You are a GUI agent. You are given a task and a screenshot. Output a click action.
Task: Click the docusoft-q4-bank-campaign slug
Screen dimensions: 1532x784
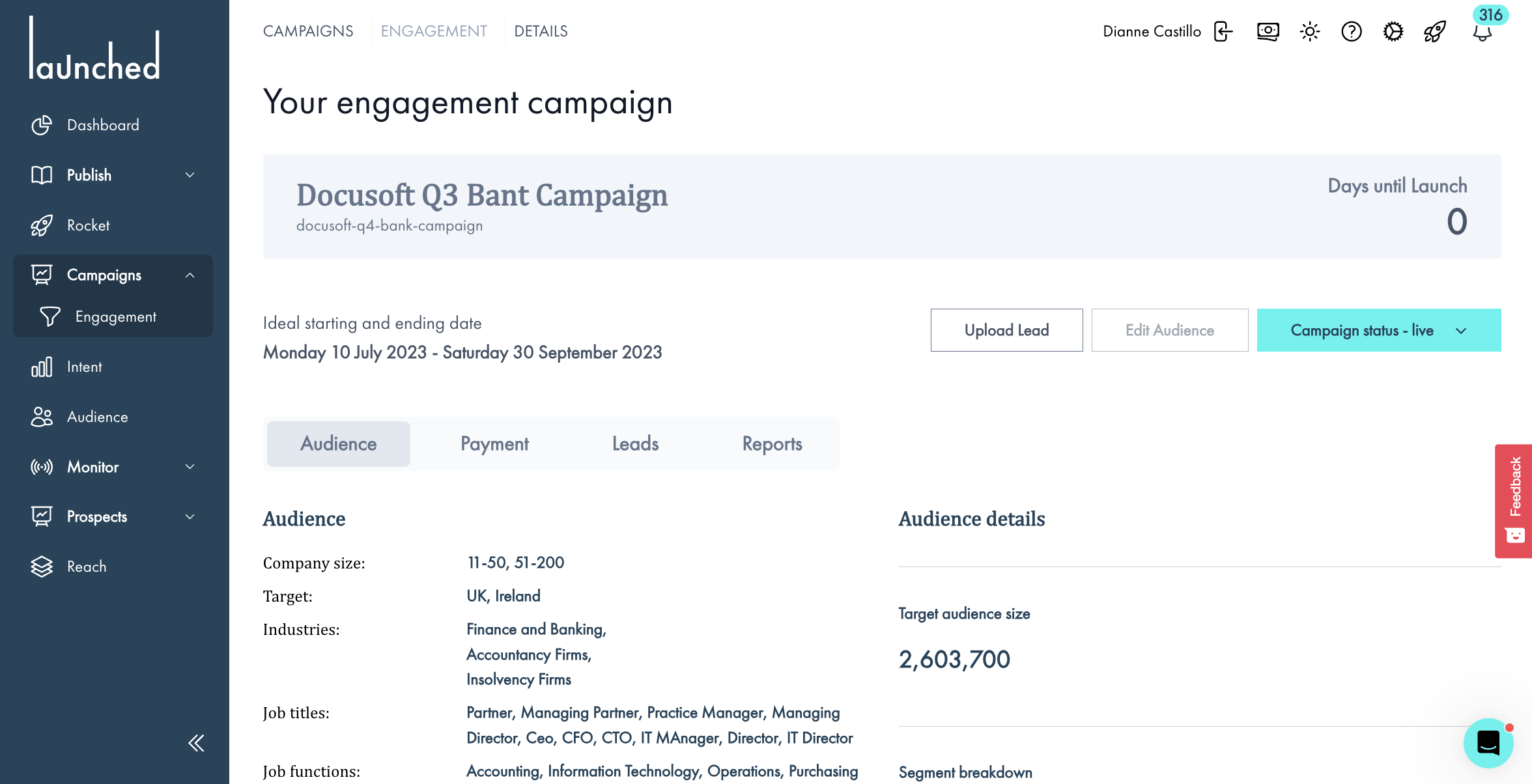click(x=390, y=225)
